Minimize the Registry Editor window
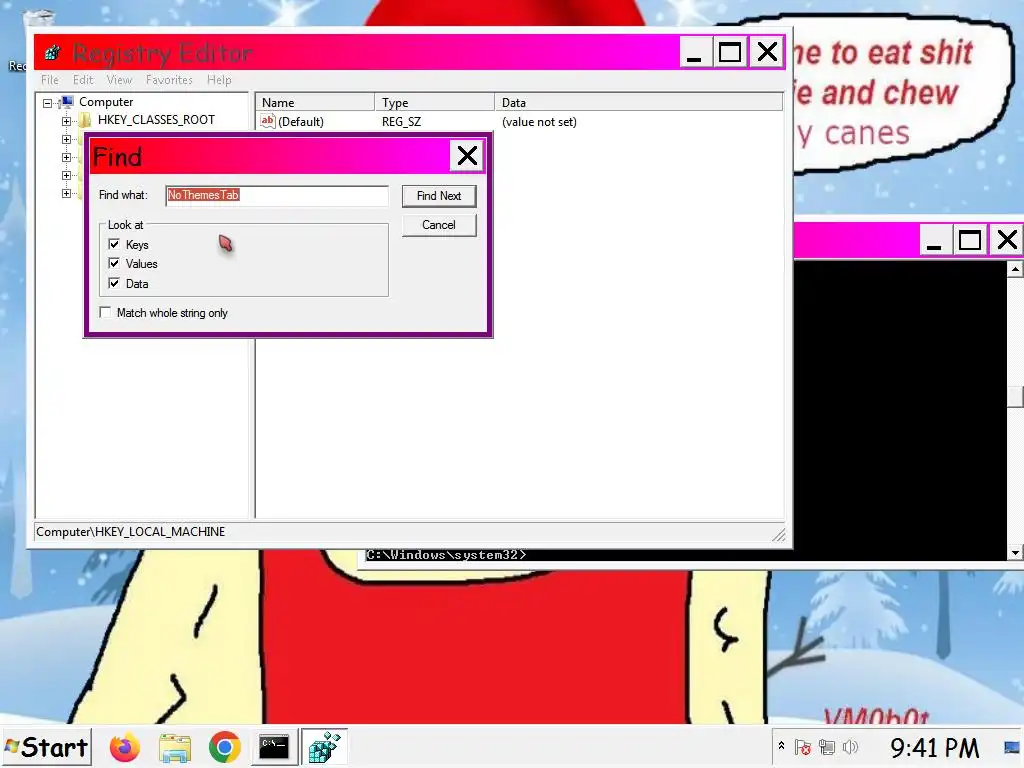The image size is (1024, 768). point(694,52)
